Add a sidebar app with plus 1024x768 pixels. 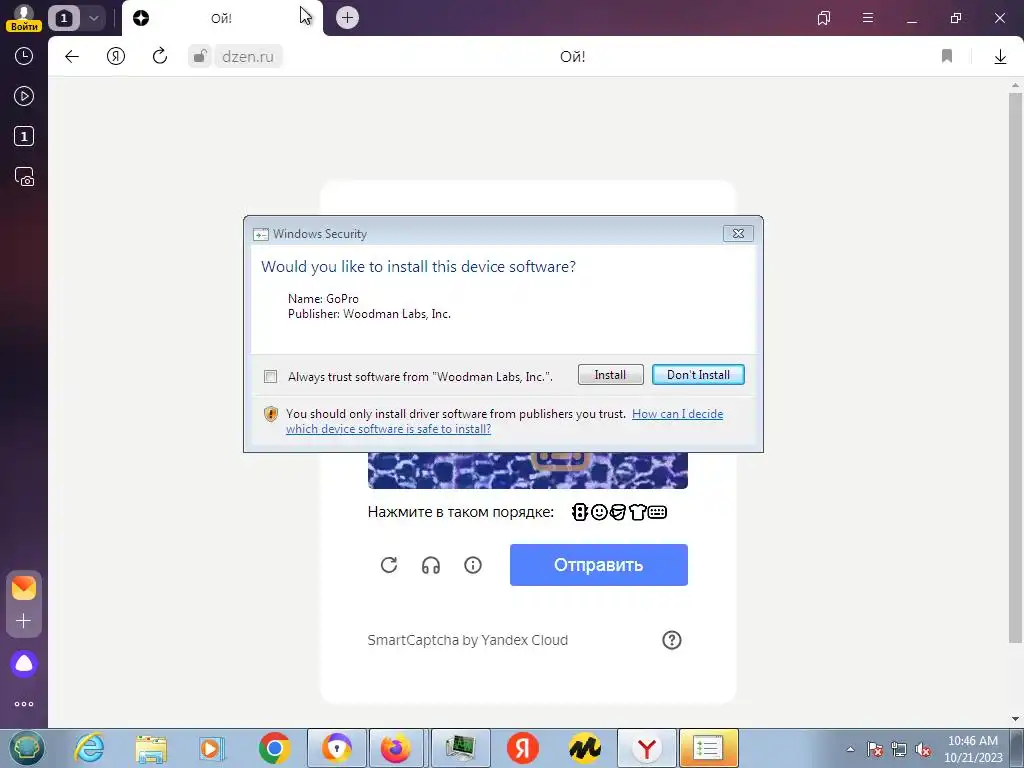point(24,620)
